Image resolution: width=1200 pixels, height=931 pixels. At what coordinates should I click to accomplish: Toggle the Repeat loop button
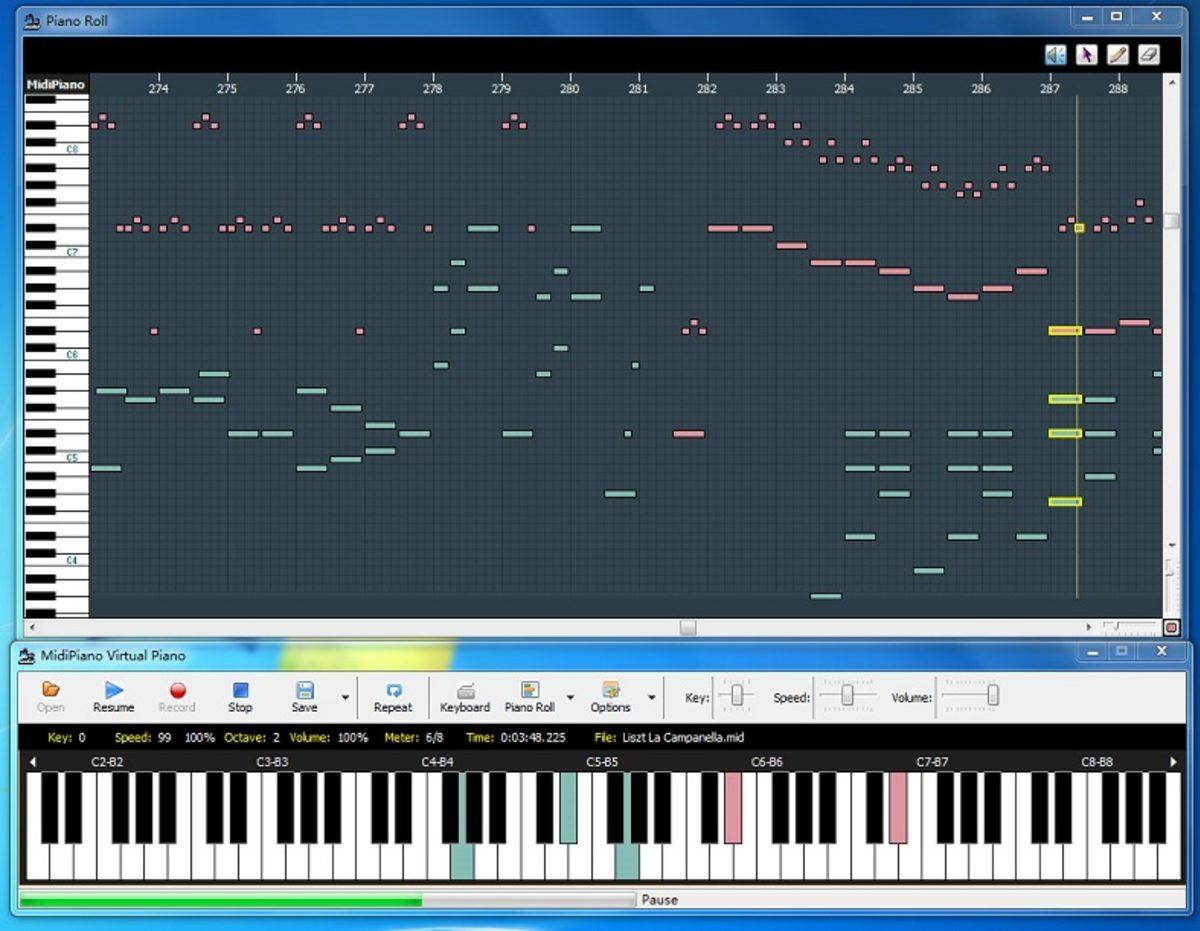pos(393,696)
